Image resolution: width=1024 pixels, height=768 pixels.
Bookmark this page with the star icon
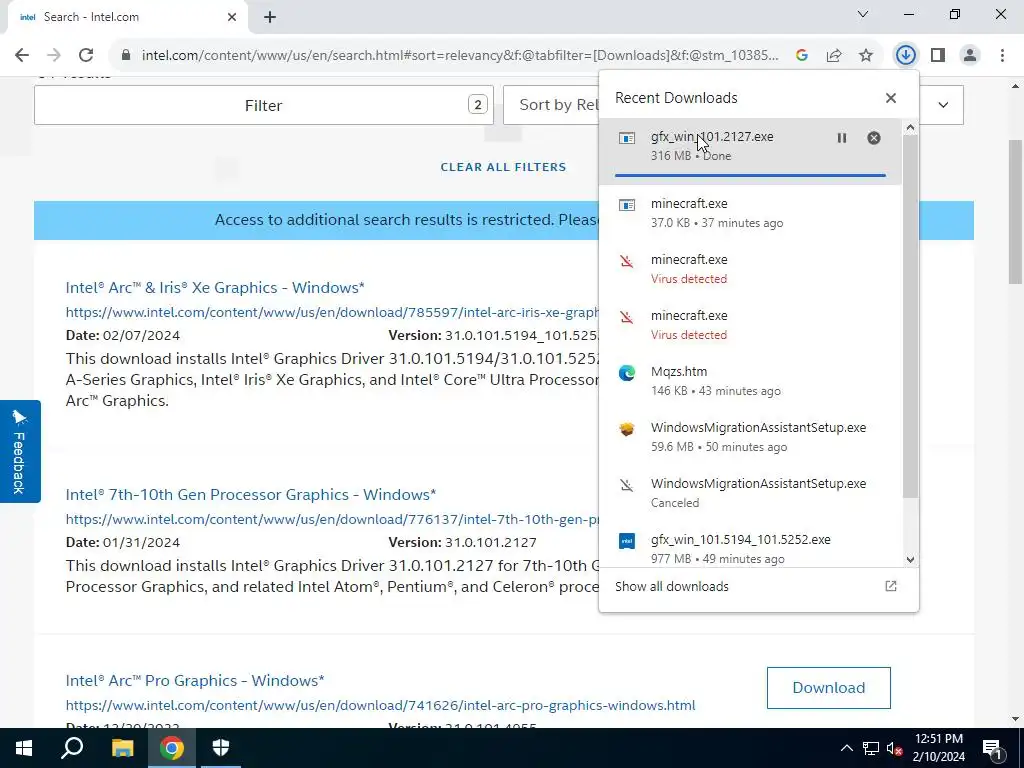(866, 56)
